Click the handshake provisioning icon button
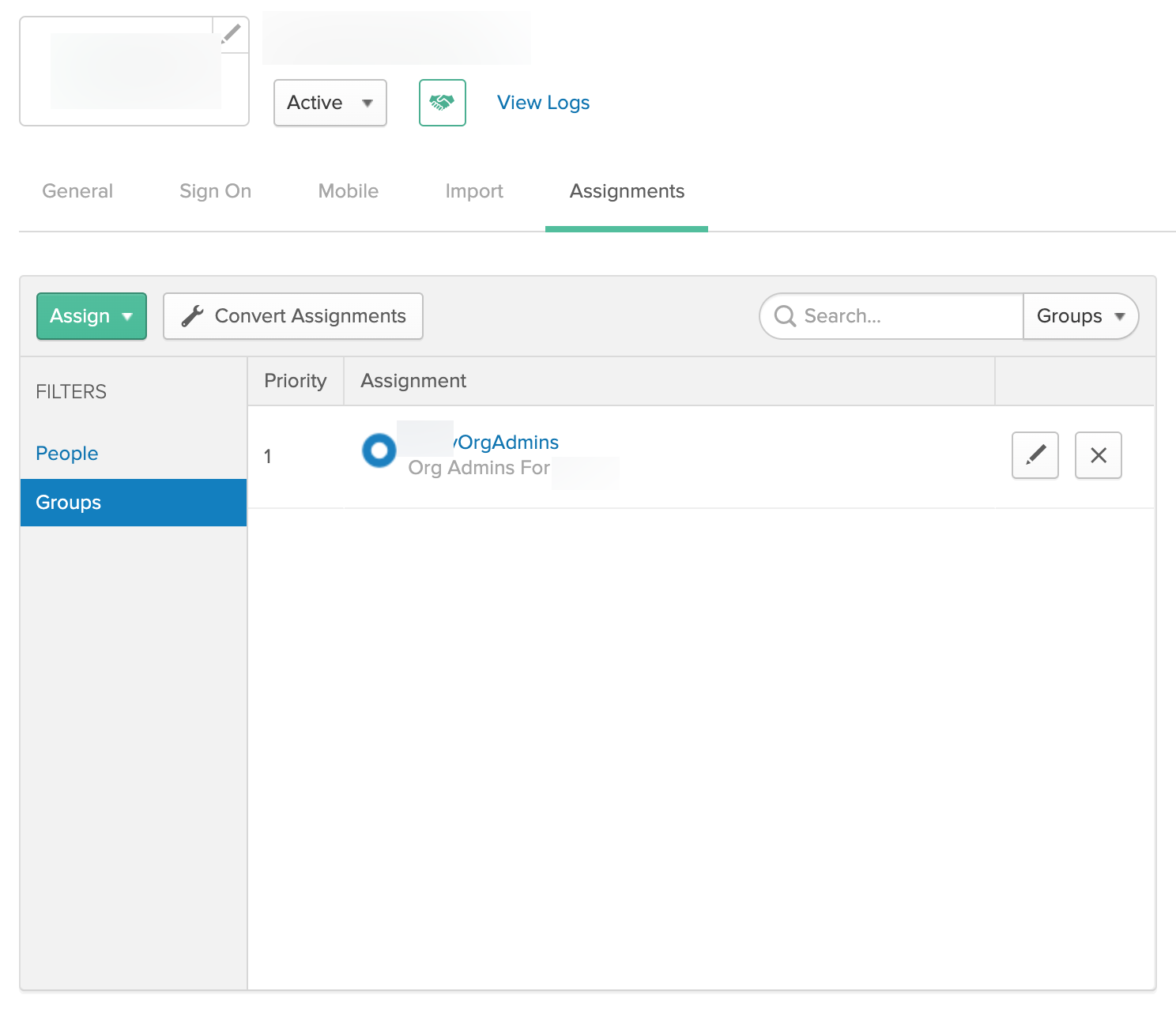 point(442,103)
